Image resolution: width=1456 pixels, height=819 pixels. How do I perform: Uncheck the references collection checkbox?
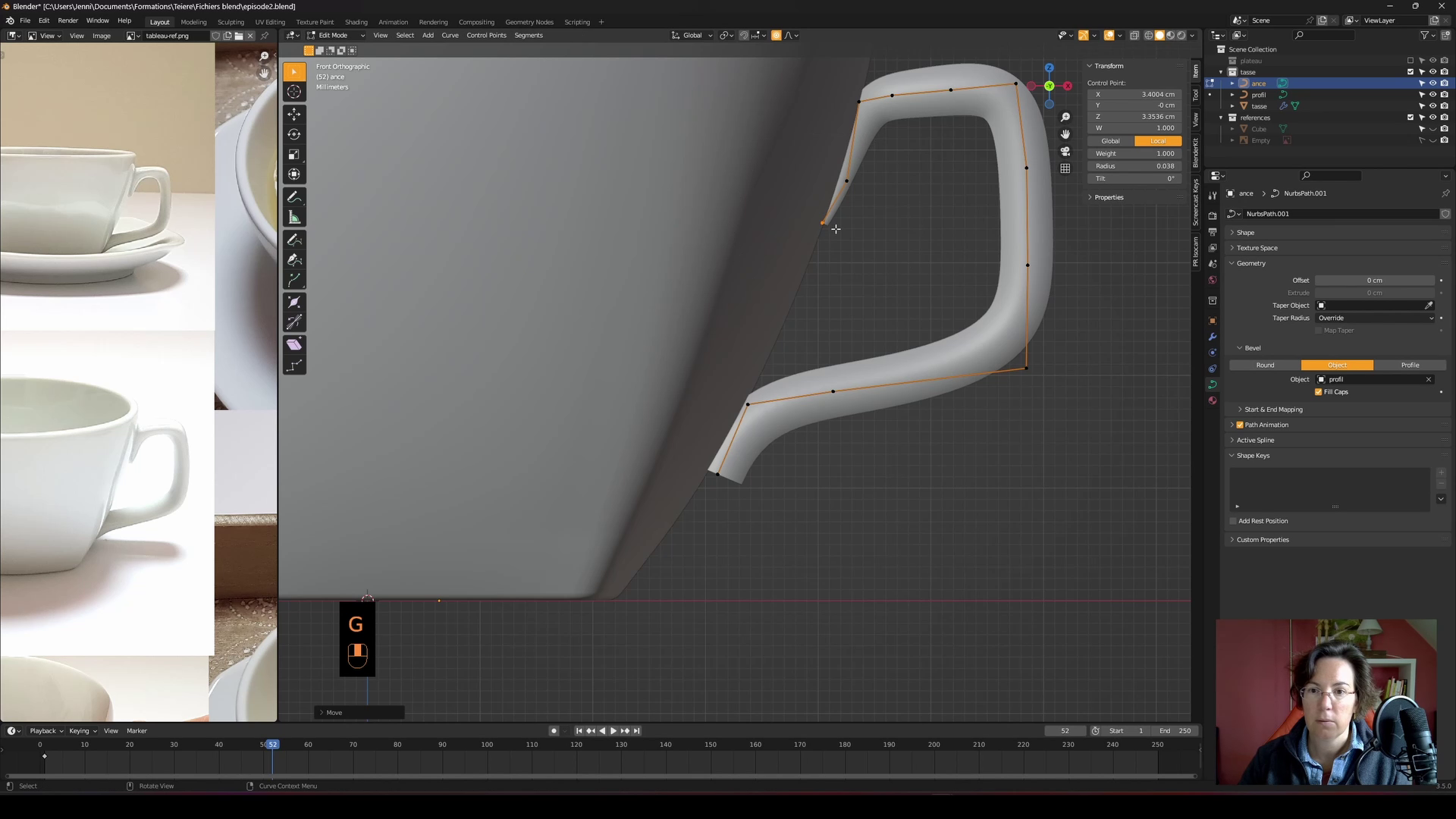pos(1411,118)
